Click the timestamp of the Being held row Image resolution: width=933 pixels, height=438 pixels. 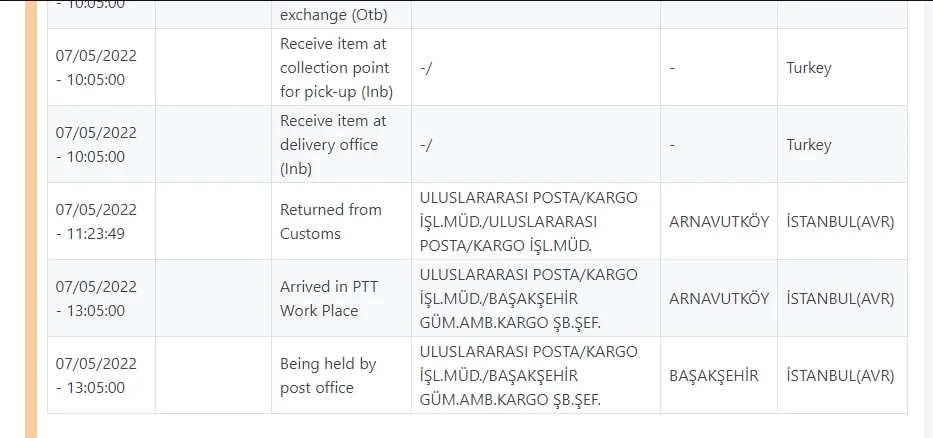96,375
